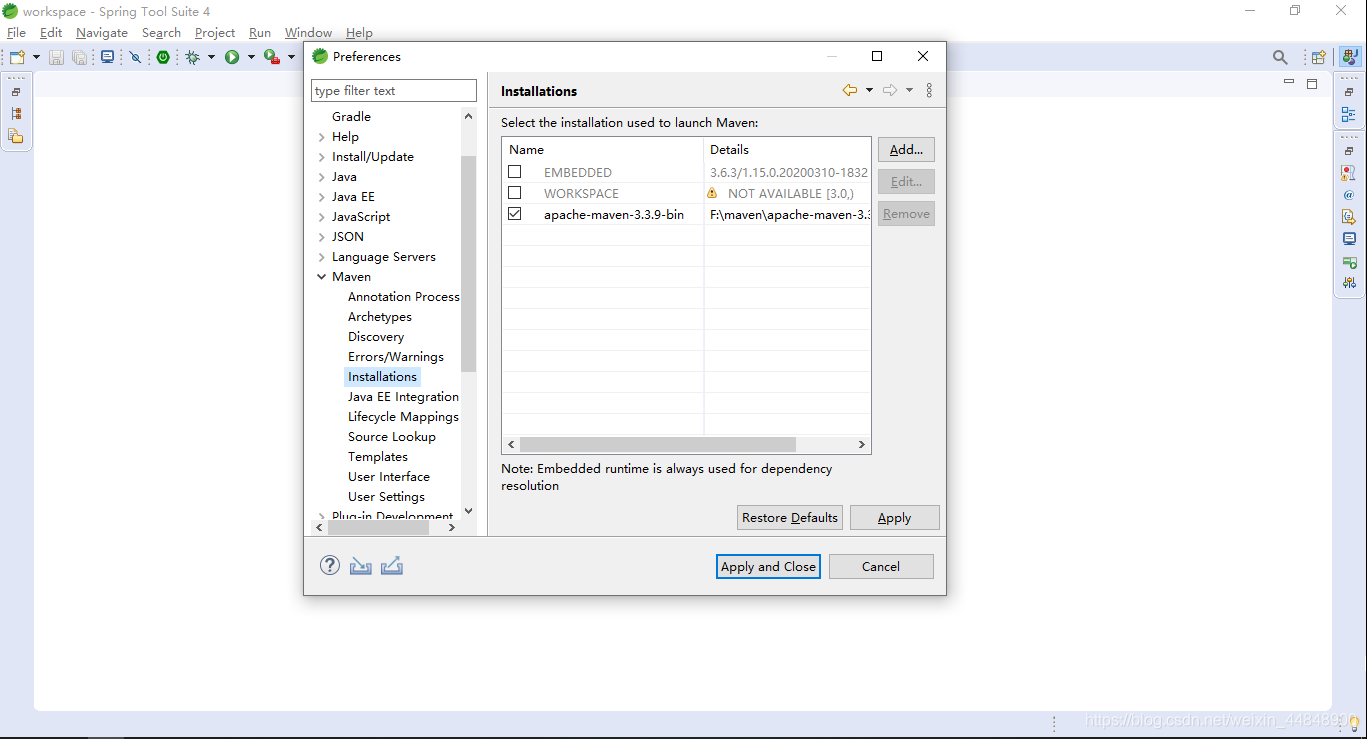Check the WORKSPACE installation checkbox

click(515, 193)
